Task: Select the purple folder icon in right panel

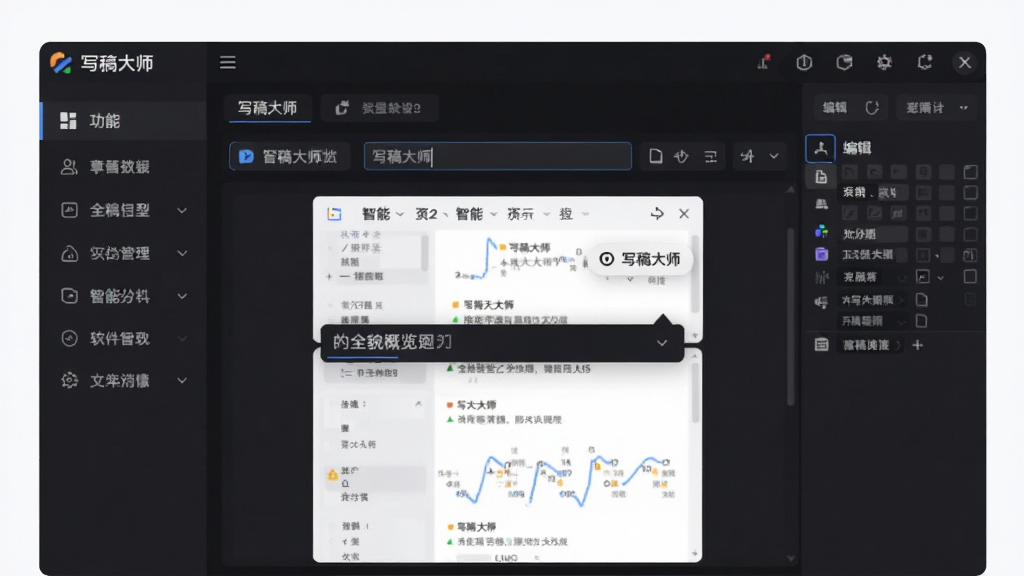Action: click(822, 254)
